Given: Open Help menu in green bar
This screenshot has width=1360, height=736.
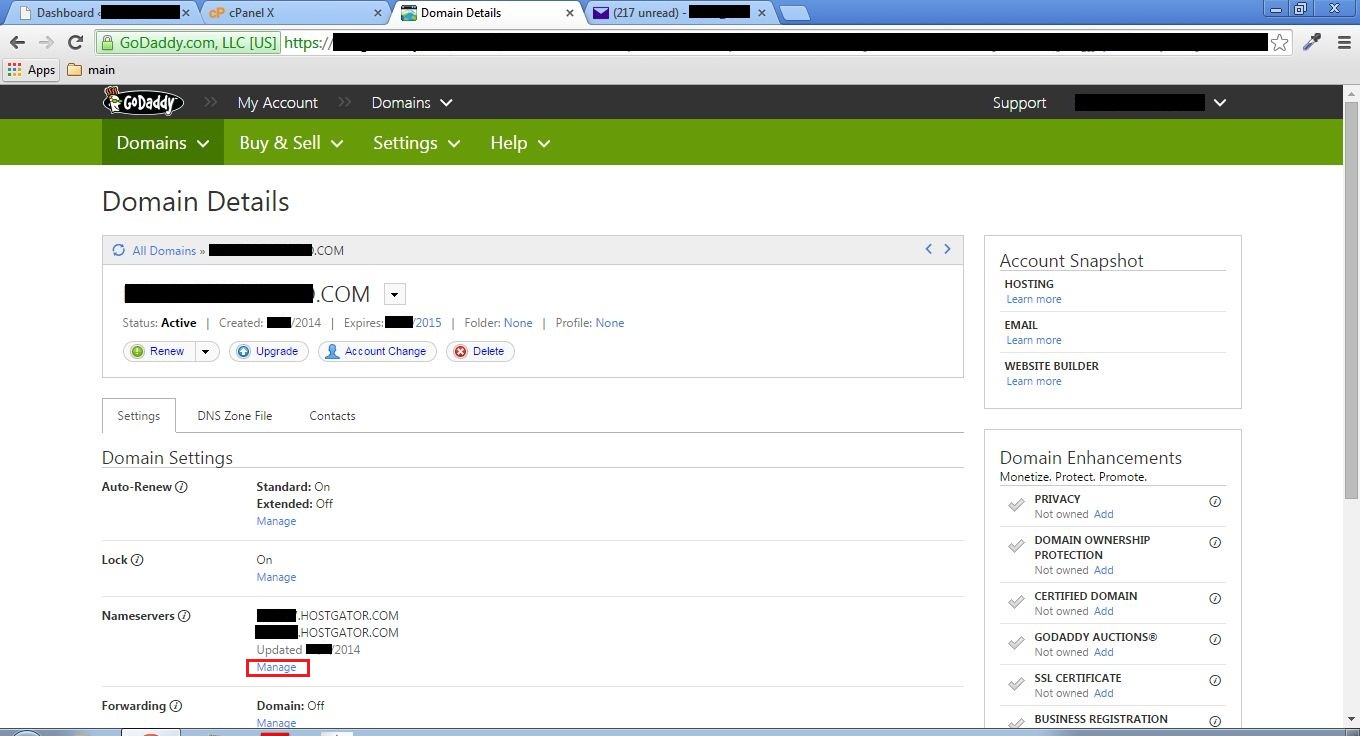Looking at the screenshot, I should click(520, 143).
